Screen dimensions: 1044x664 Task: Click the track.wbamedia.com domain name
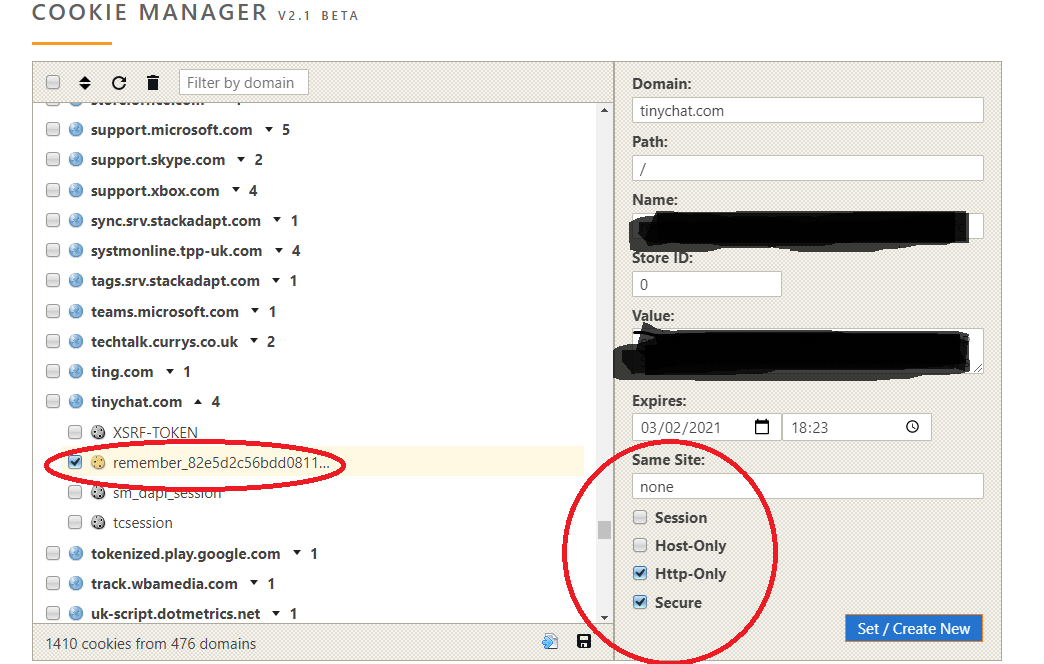pos(164,584)
